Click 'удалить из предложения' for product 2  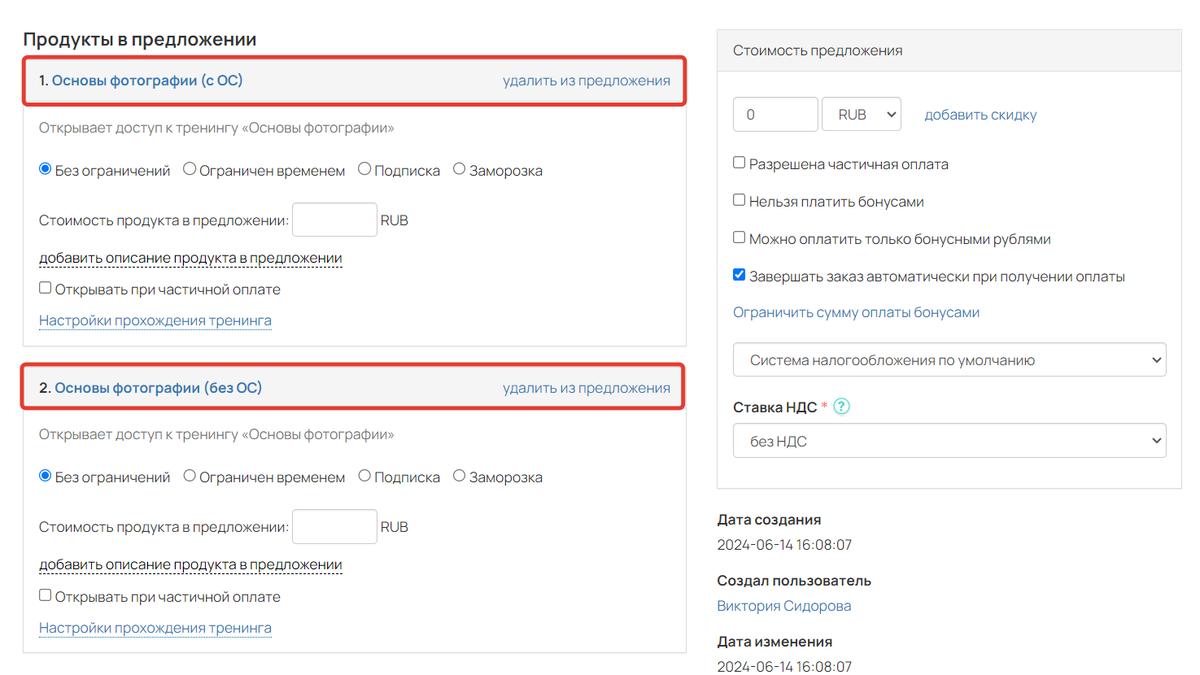click(x=586, y=387)
